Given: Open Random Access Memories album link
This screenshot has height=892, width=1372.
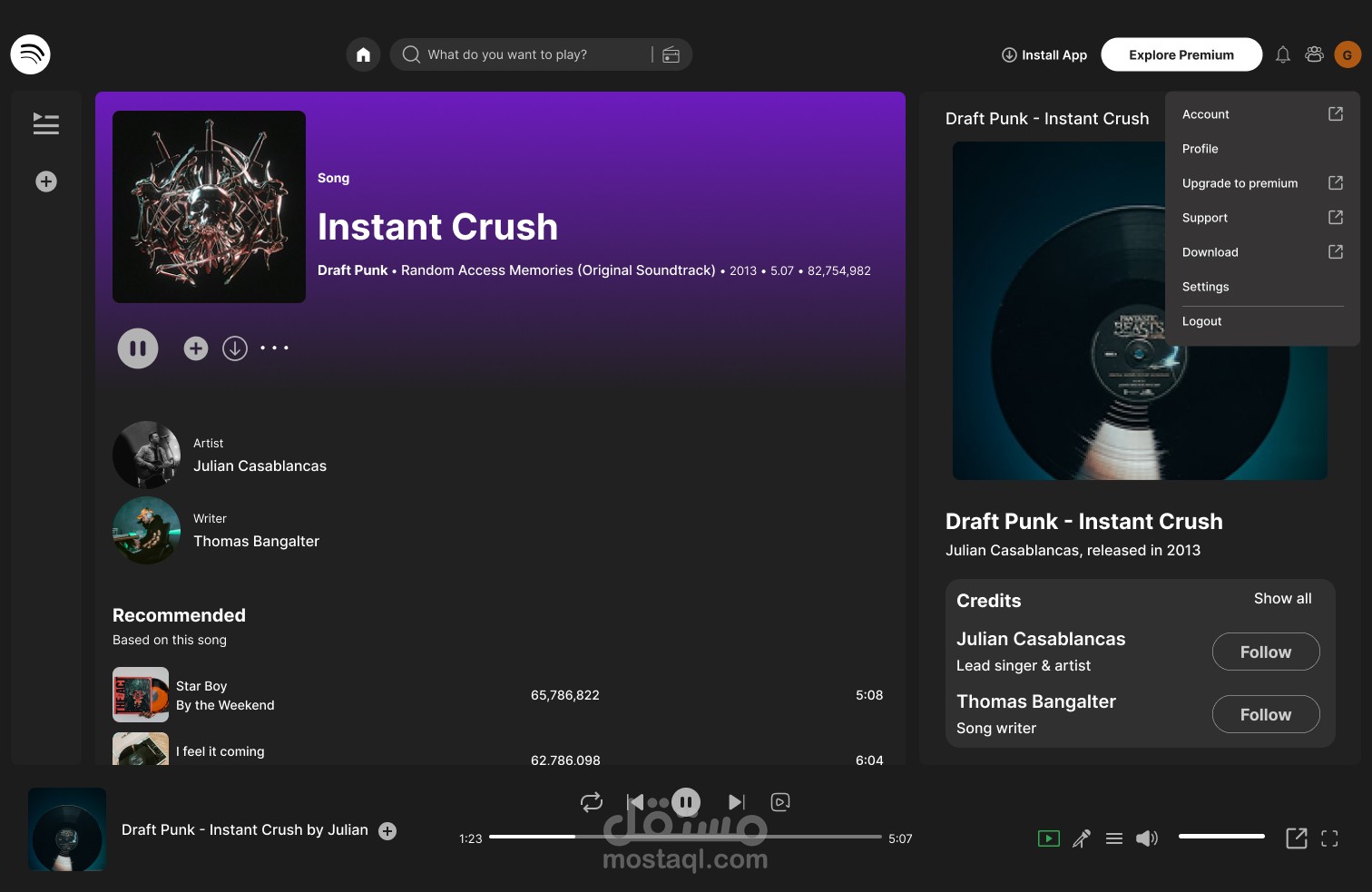Looking at the screenshot, I should [558, 270].
